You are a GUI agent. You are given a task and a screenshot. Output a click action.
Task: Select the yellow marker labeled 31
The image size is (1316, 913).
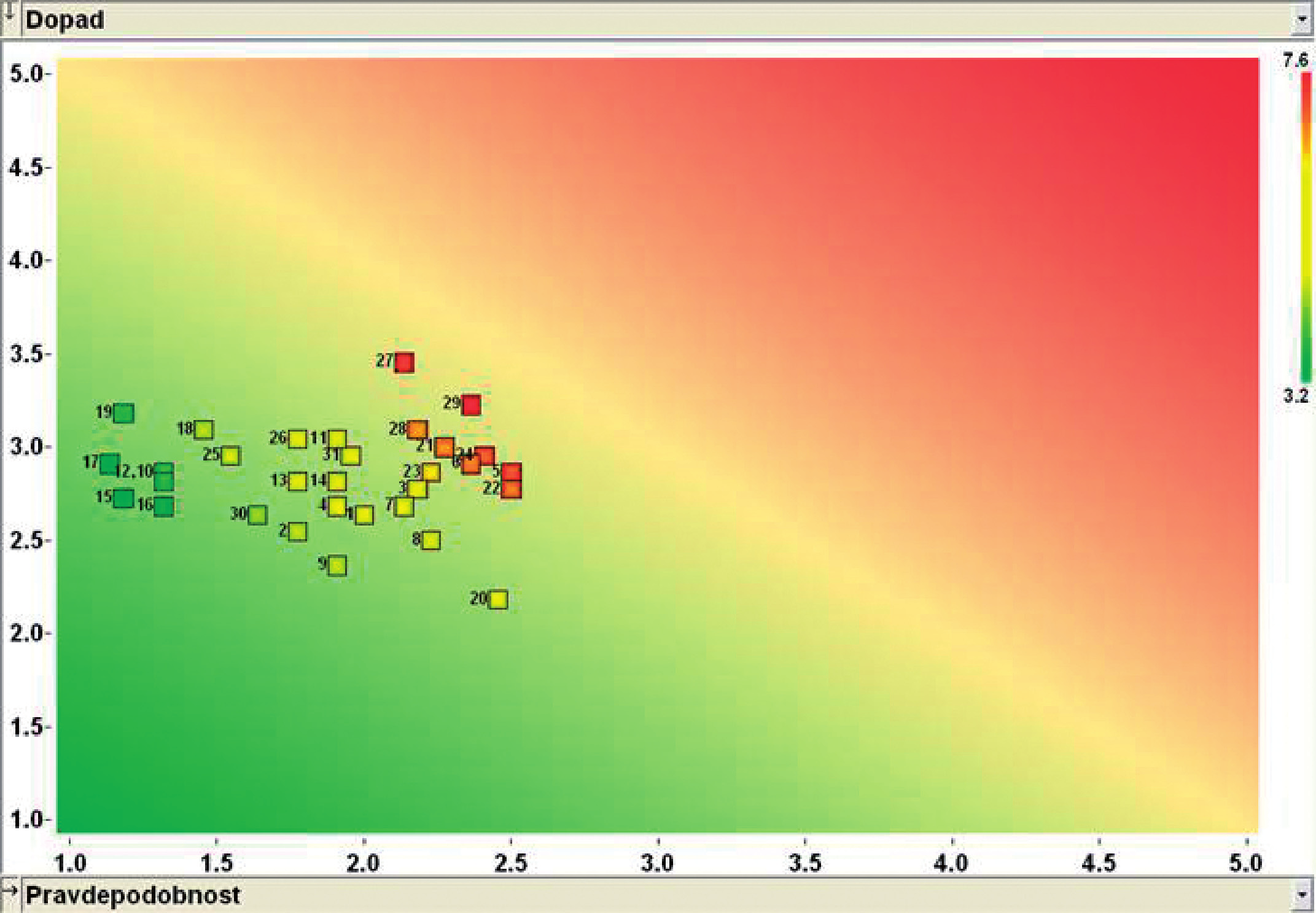(351, 456)
